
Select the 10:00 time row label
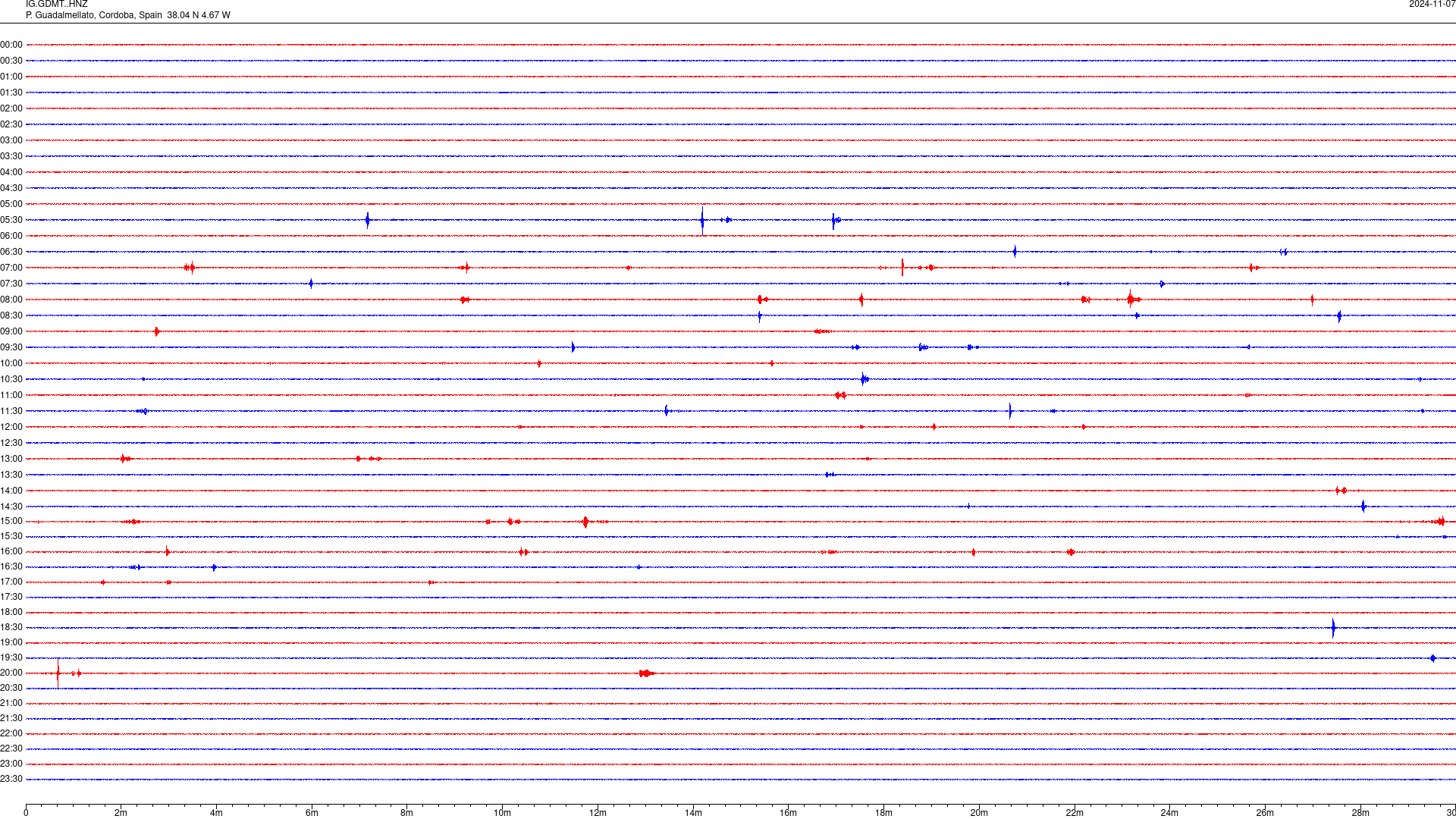pyautogui.click(x=11, y=363)
